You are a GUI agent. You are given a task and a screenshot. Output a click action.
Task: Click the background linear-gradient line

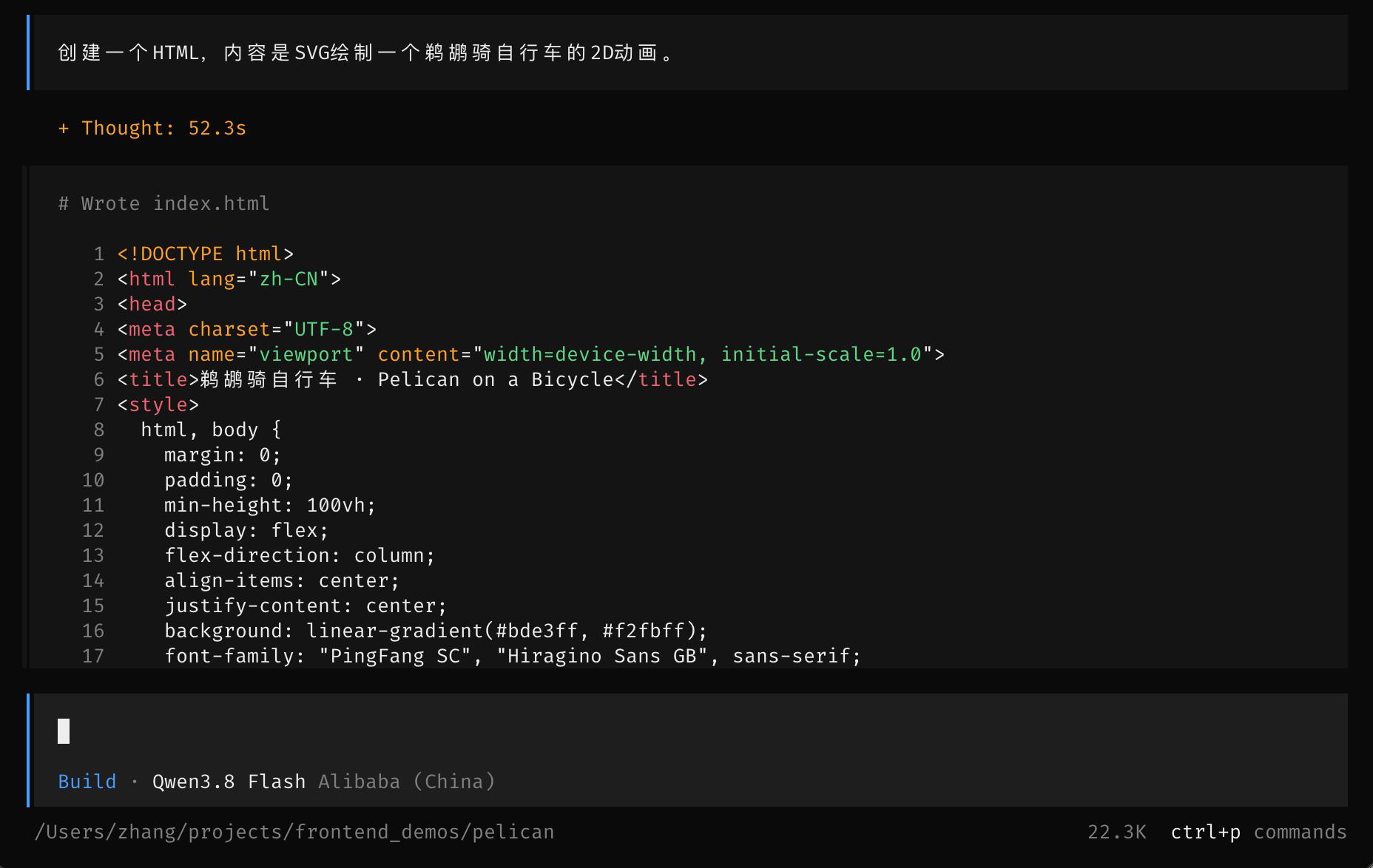[x=436, y=631]
